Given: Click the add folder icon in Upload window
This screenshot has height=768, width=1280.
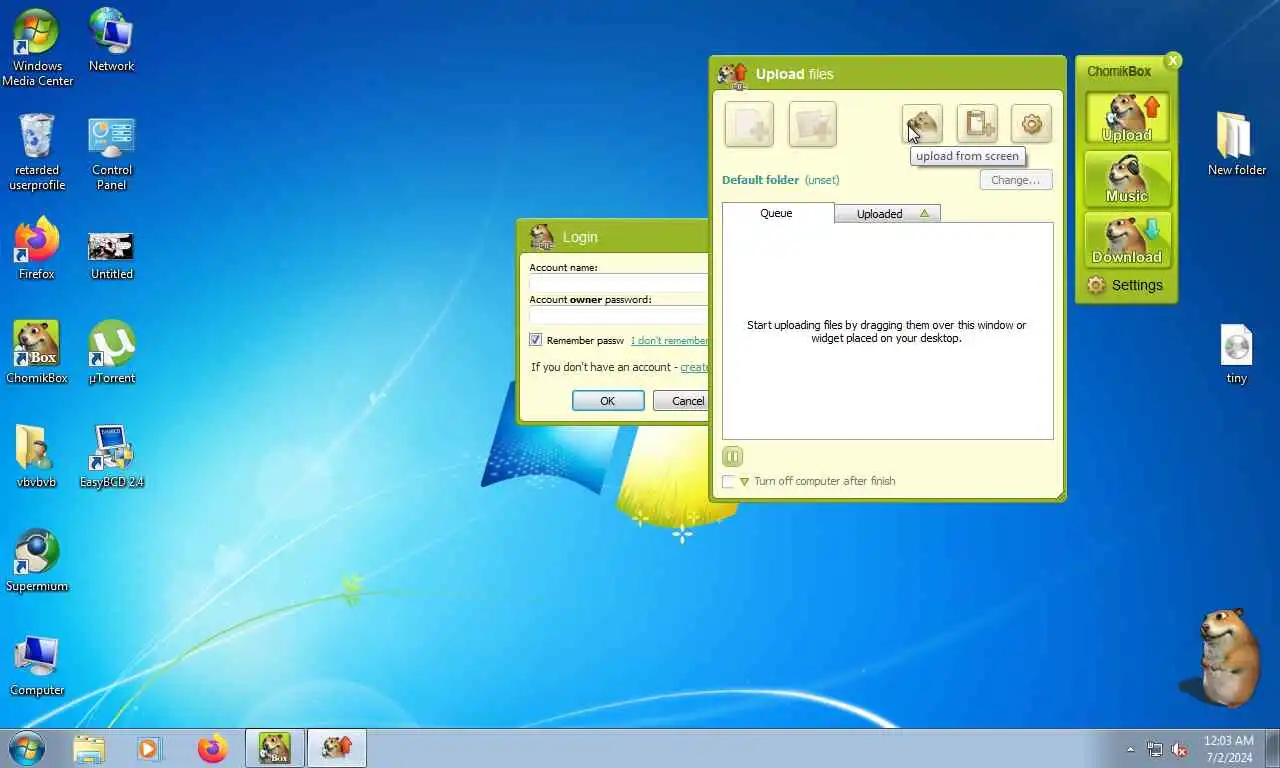Looking at the screenshot, I should coord(812,125).
